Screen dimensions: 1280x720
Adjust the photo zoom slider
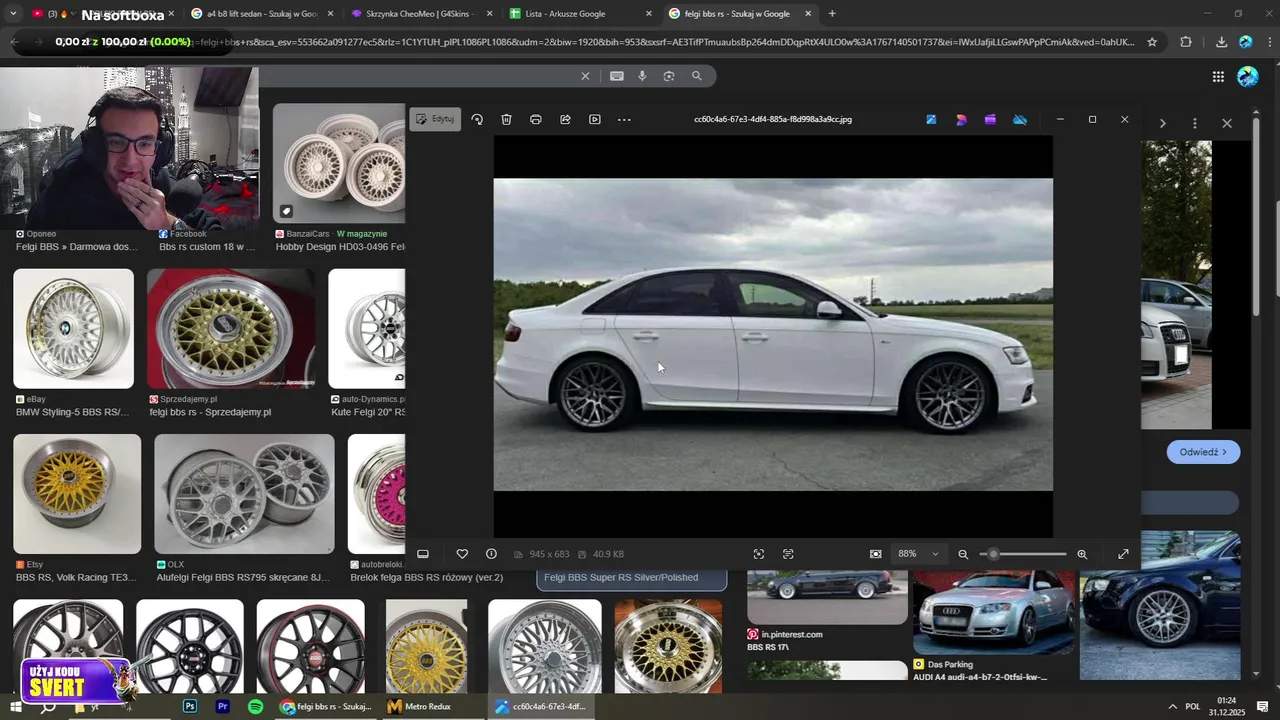(994, 554)
